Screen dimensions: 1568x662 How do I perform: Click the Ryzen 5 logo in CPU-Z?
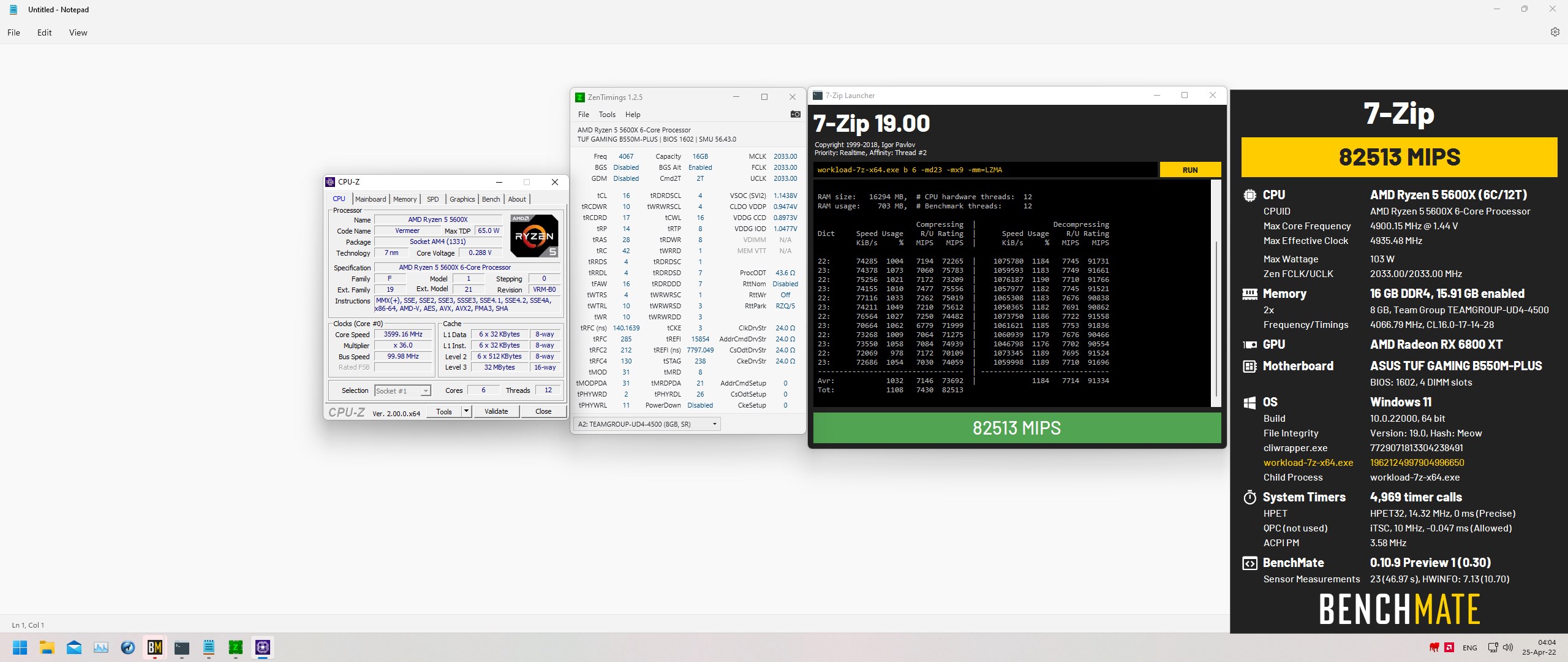(x=534, y=236)
